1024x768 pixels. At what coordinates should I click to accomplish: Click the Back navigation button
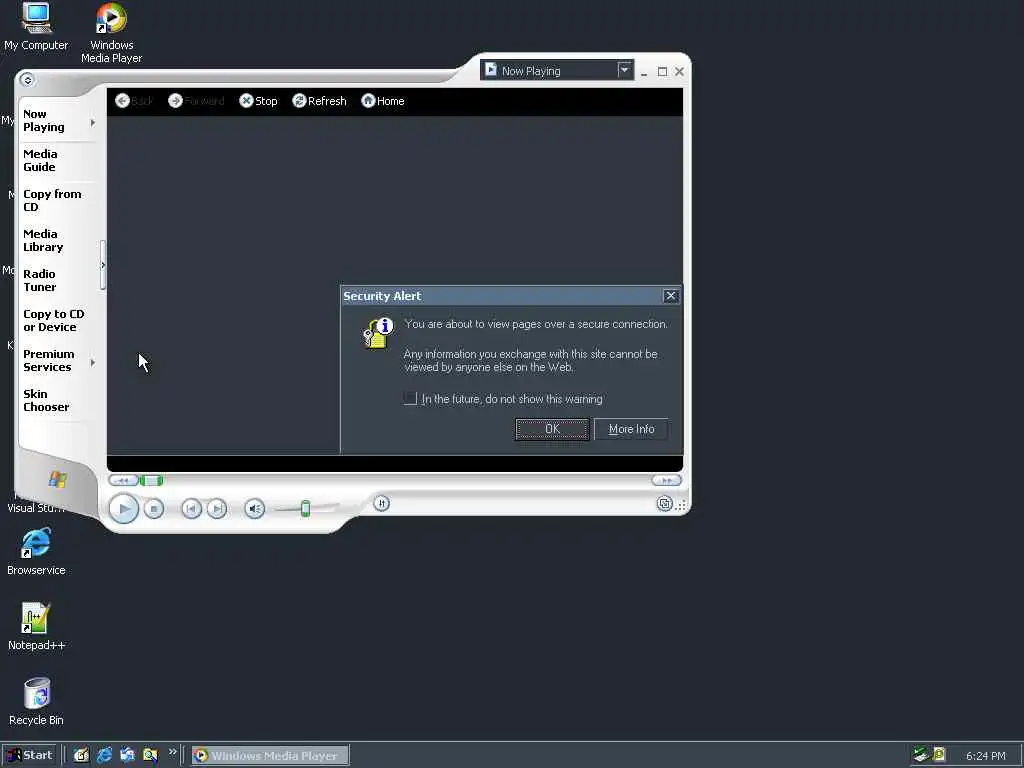(x=134, y=101)
